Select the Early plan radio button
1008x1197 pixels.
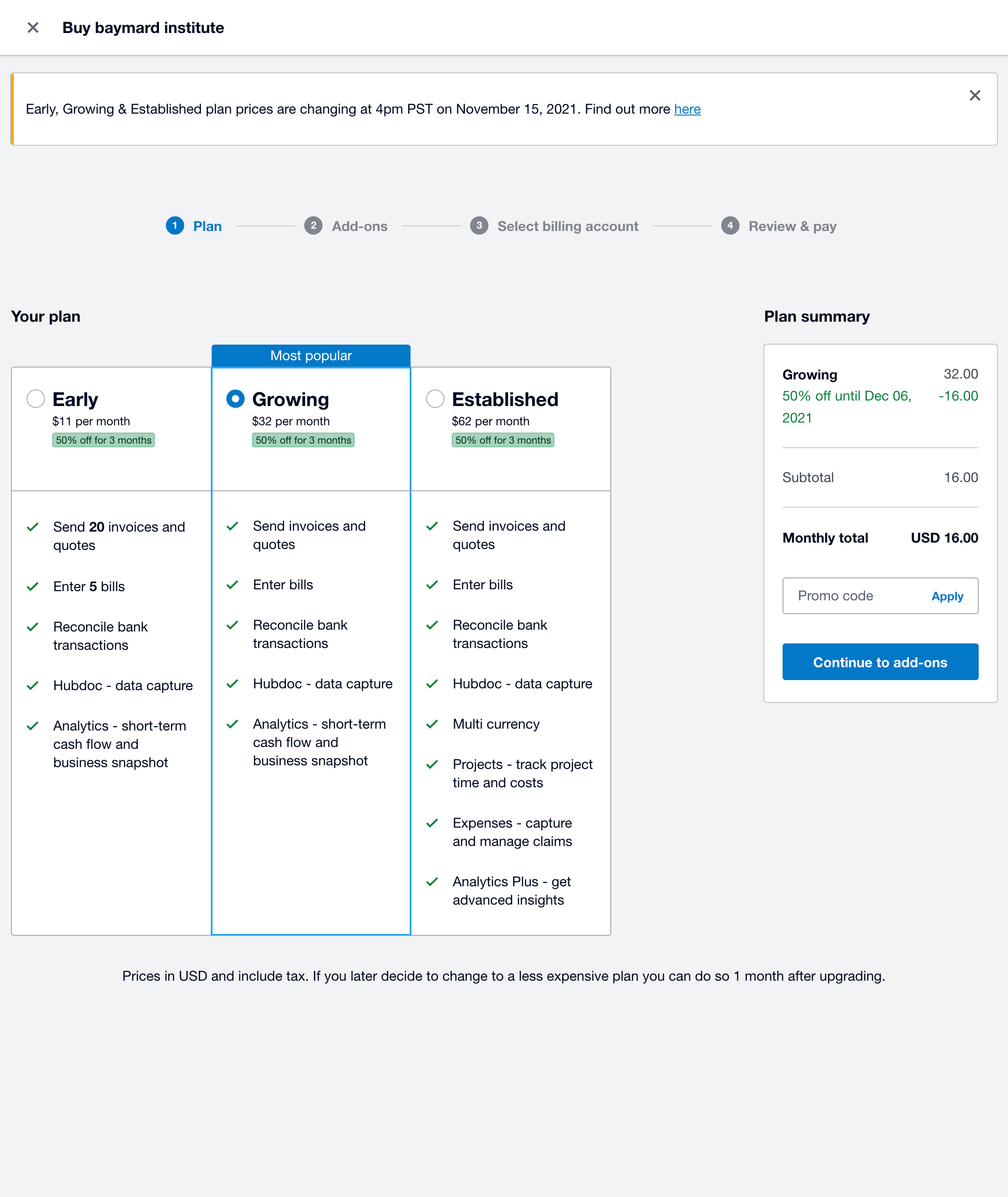[35, 398]
